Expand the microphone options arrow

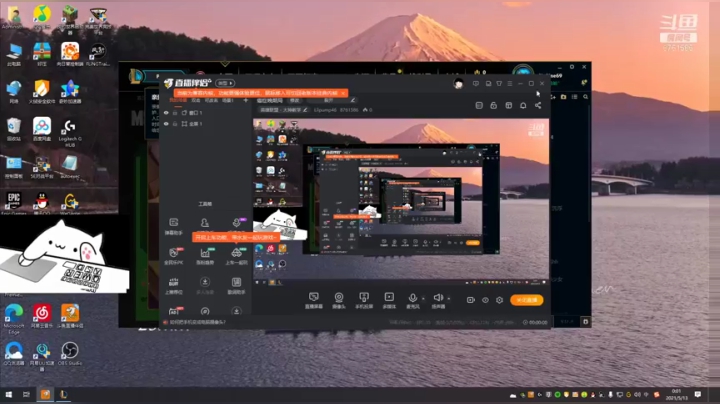coord(423,298)
